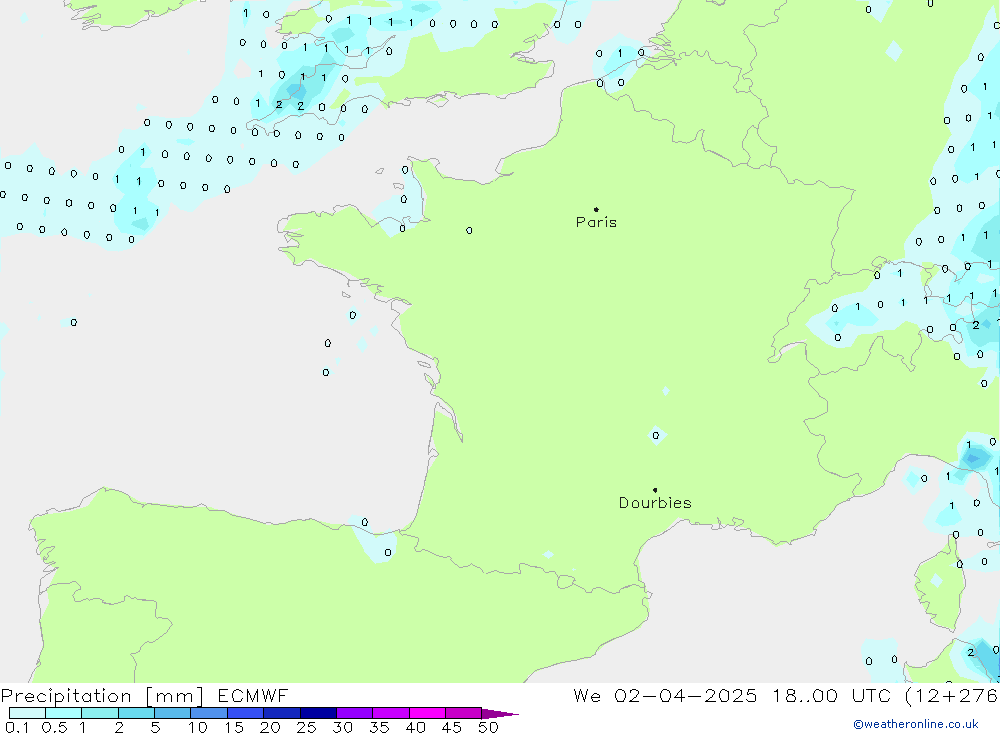The image size is (1000, 733).
Task: Click the legend label '30'
Action: pos(342,727)
